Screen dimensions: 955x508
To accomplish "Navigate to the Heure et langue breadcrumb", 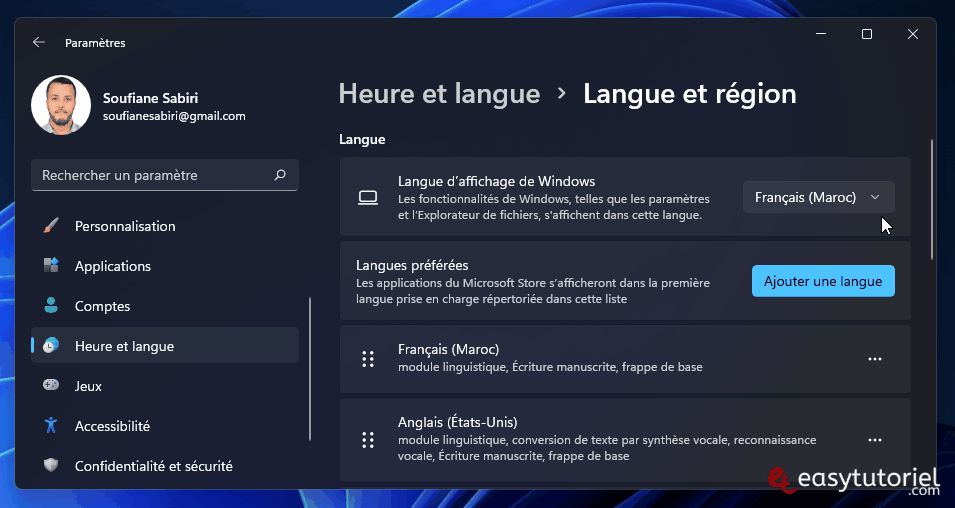I will (439, 94).
